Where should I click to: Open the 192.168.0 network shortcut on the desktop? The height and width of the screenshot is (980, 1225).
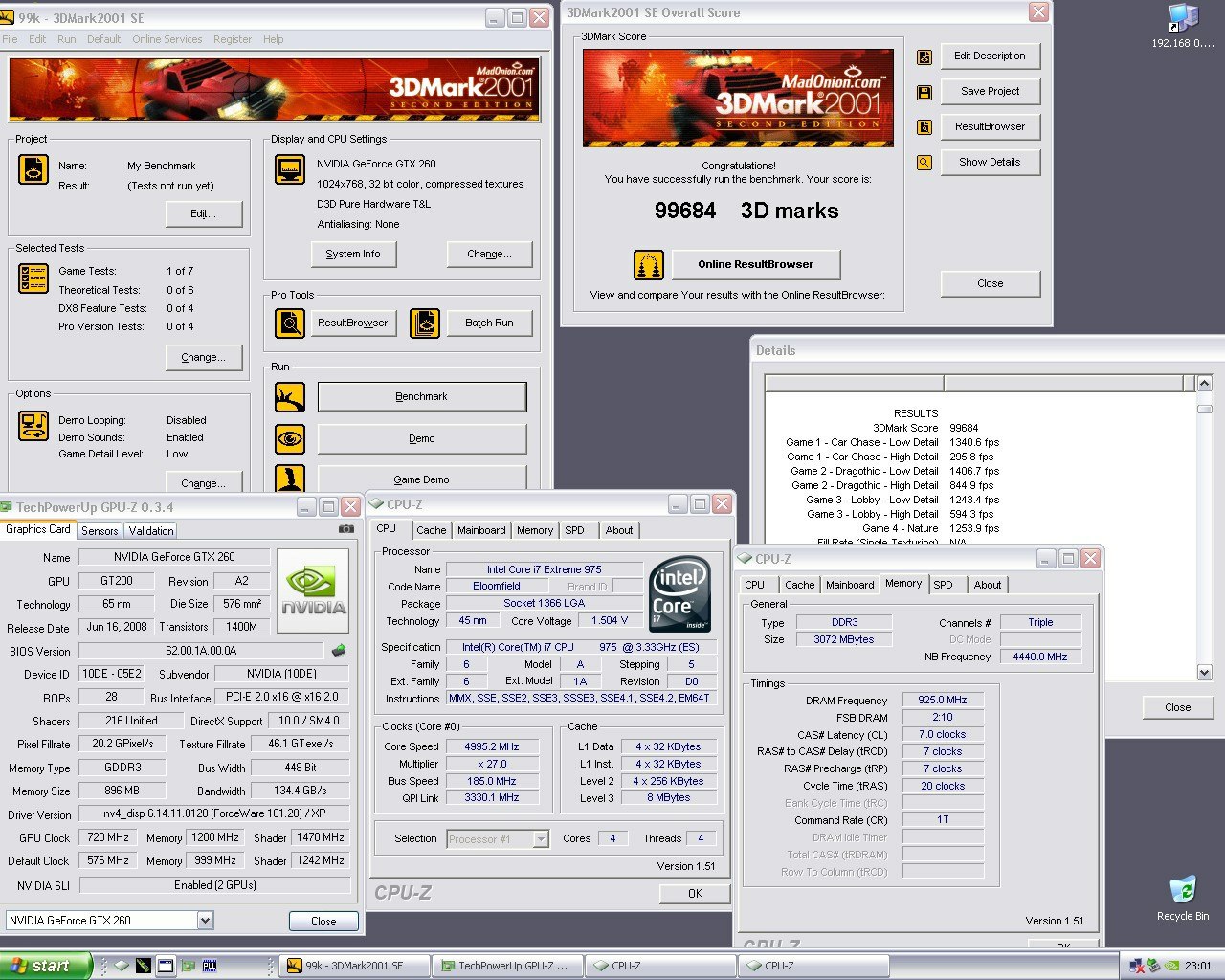pos(1183,27)
